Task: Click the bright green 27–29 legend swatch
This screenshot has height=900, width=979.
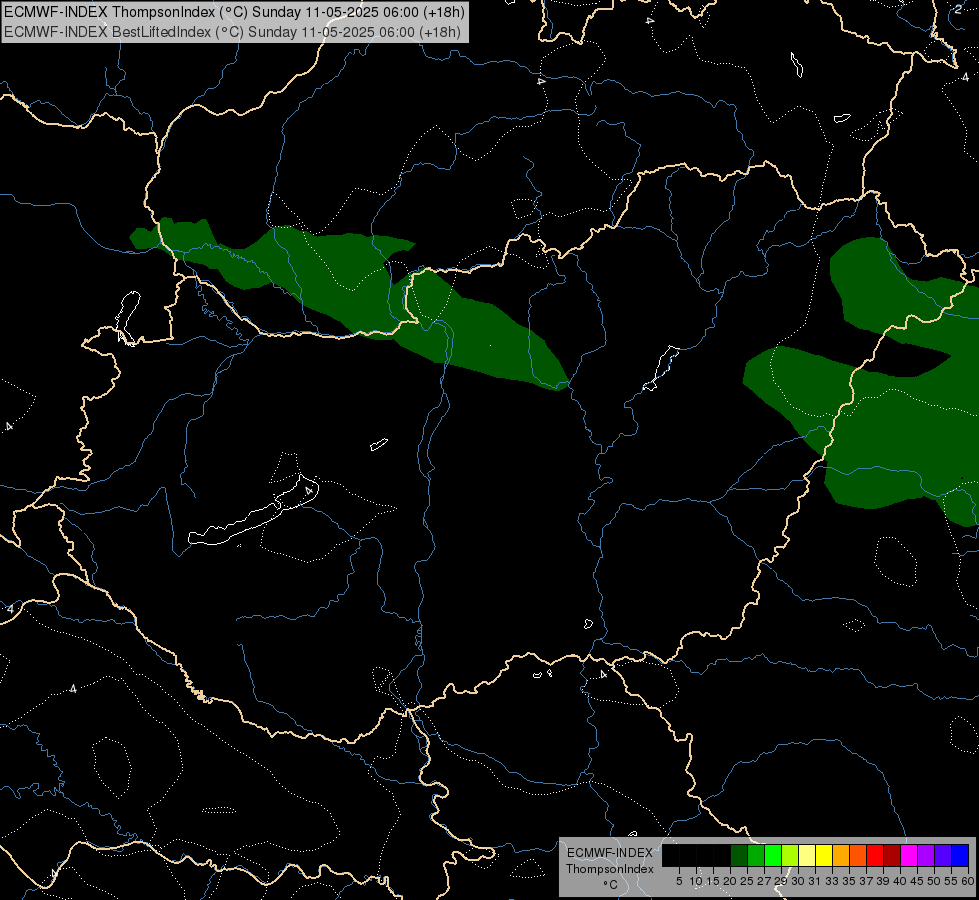Action: pos(773,855)
